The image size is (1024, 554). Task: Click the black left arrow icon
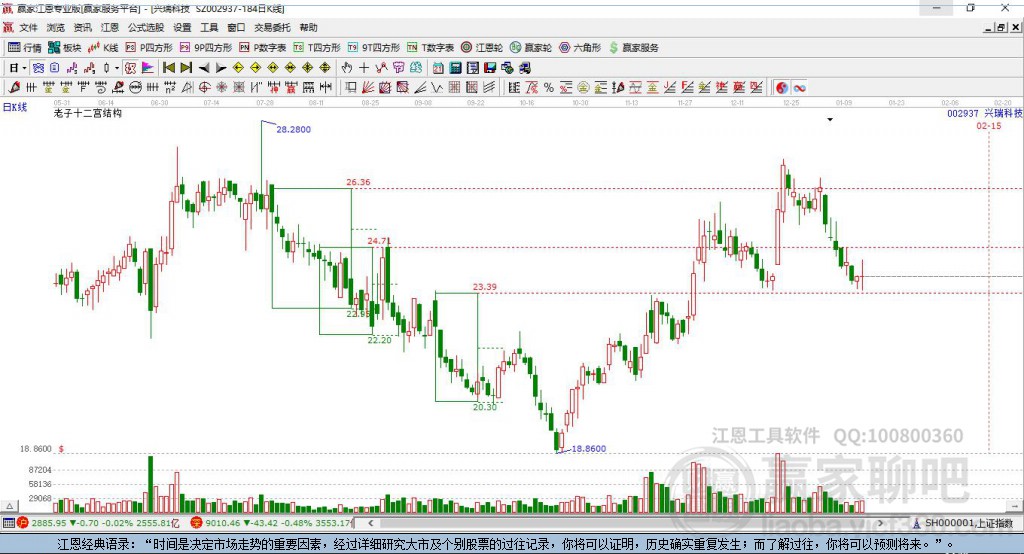tap(204, 68)
